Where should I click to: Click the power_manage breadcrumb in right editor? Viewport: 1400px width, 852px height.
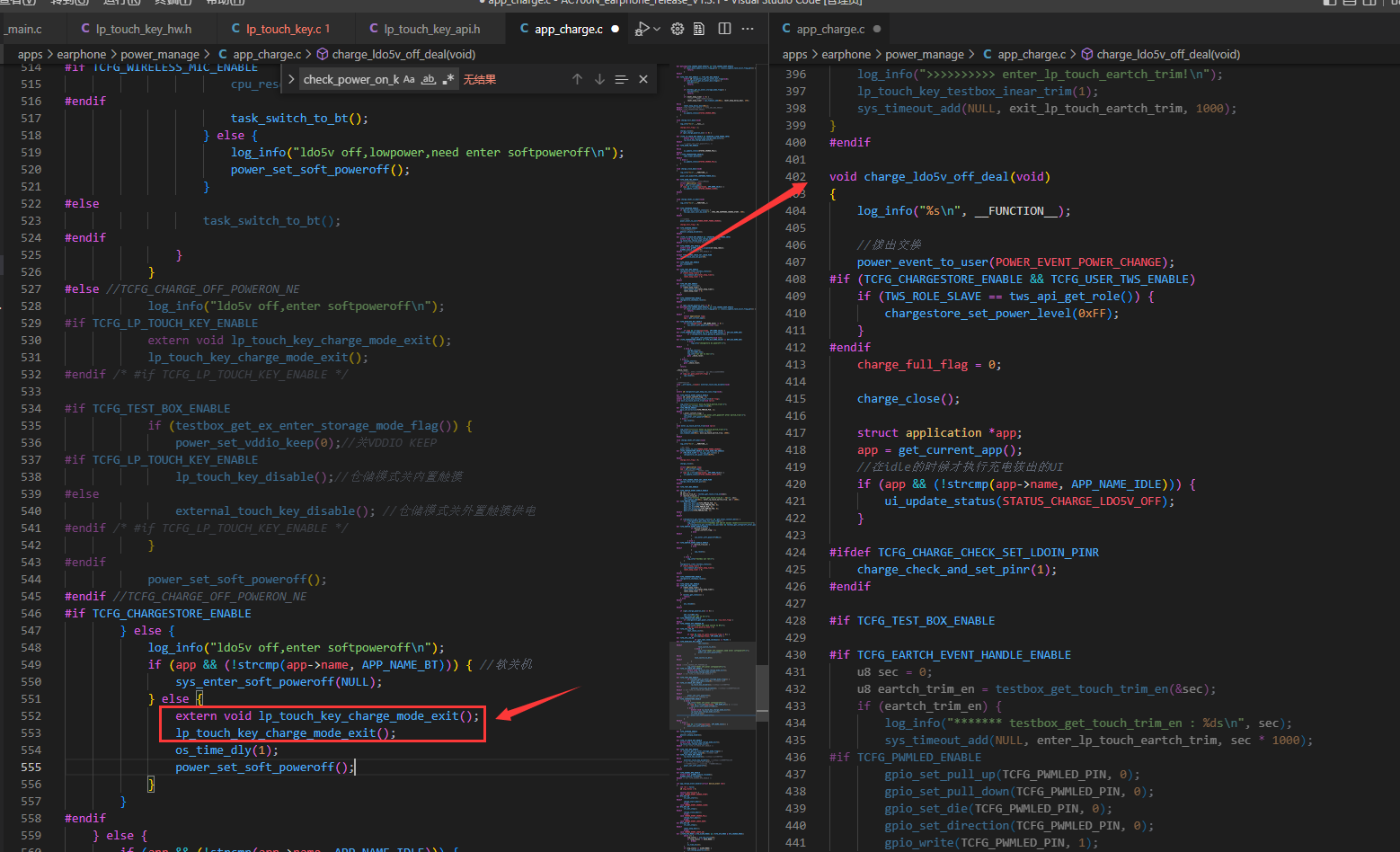click(x=925, y=54)
